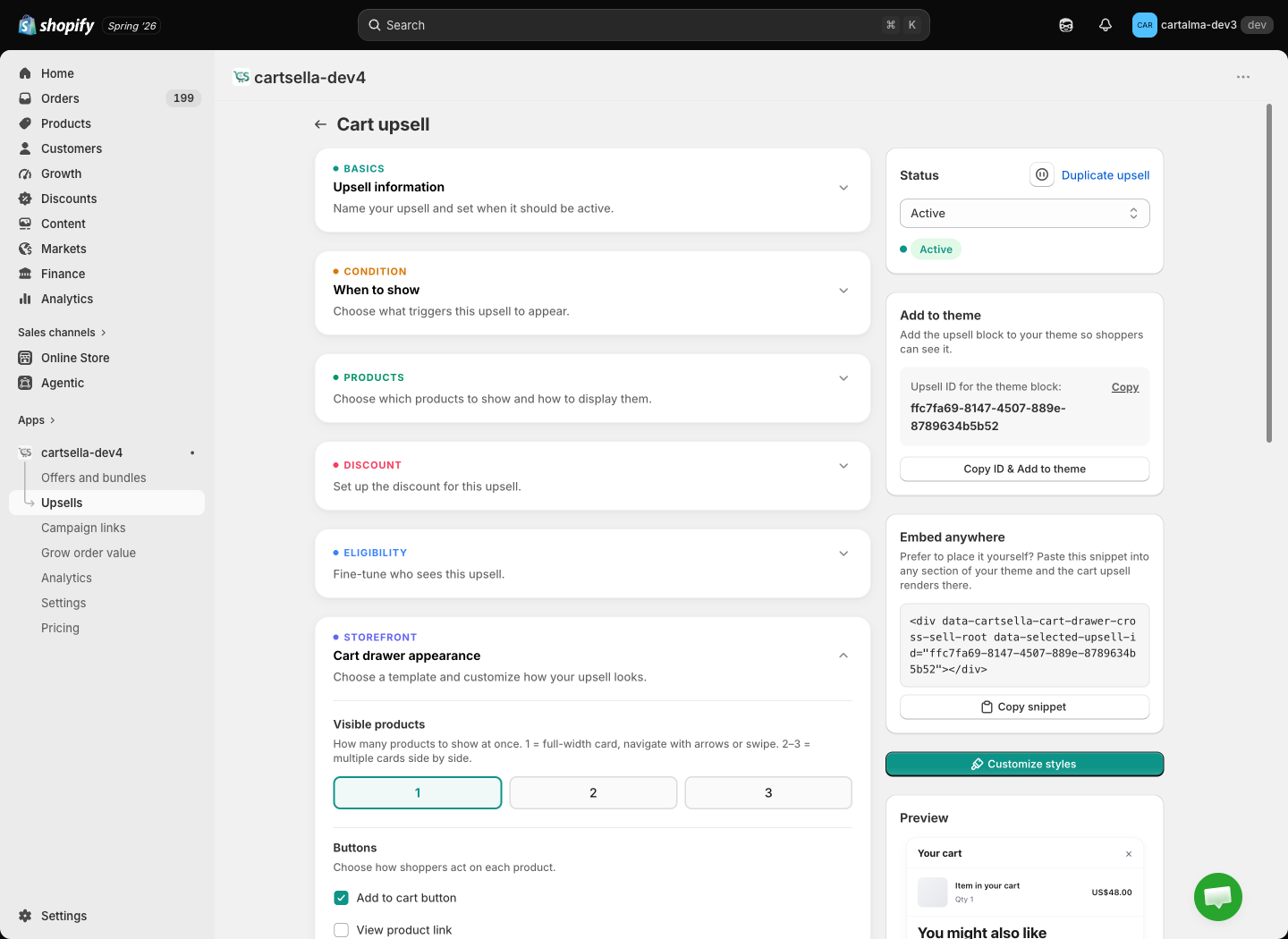Click the dev badge by account name
The height and width of the screenshot is (939, 1288).
tap(1257, 25)
